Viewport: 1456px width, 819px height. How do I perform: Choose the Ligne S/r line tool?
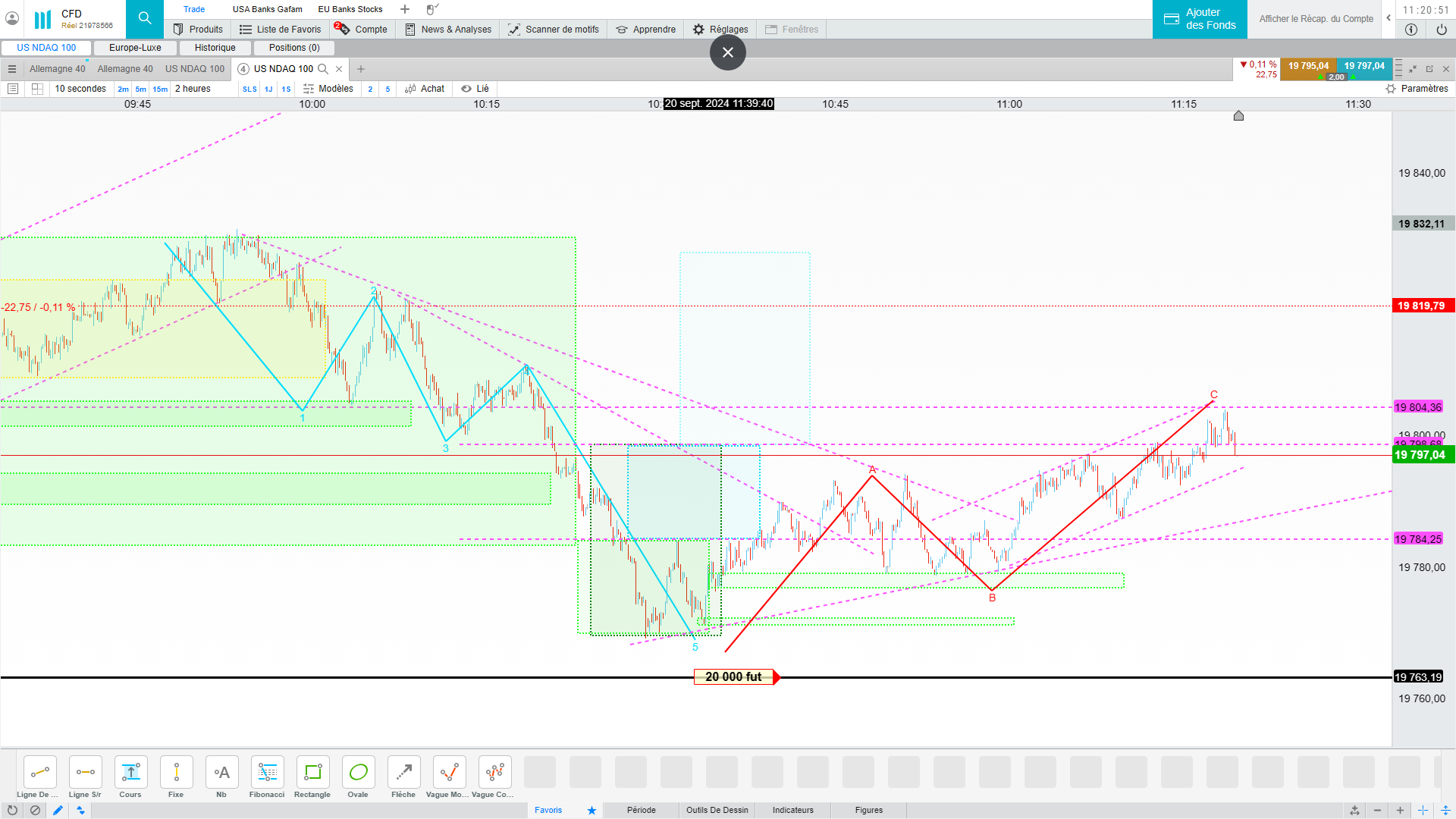point(85,773)
